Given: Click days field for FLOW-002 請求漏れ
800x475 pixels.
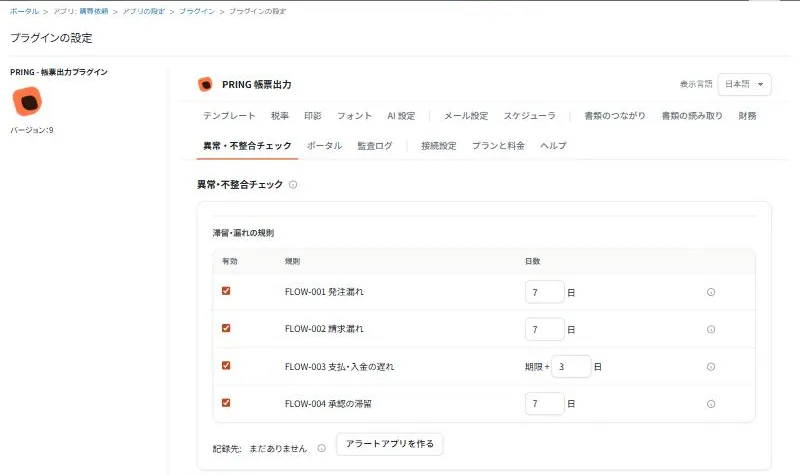Looking at the screenshot, I should pyautogui.click(x=544, y=330).
